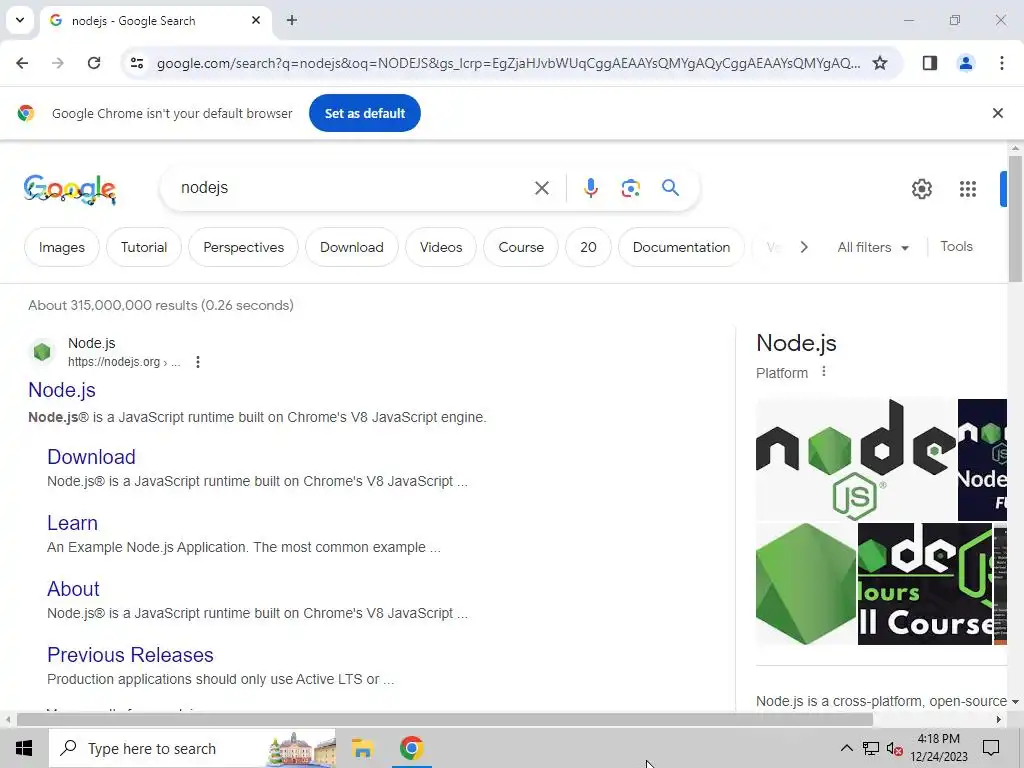The image size is (1024, 768).
Task: Open the tab search dropdown arrow
Action: pos(20,20)
